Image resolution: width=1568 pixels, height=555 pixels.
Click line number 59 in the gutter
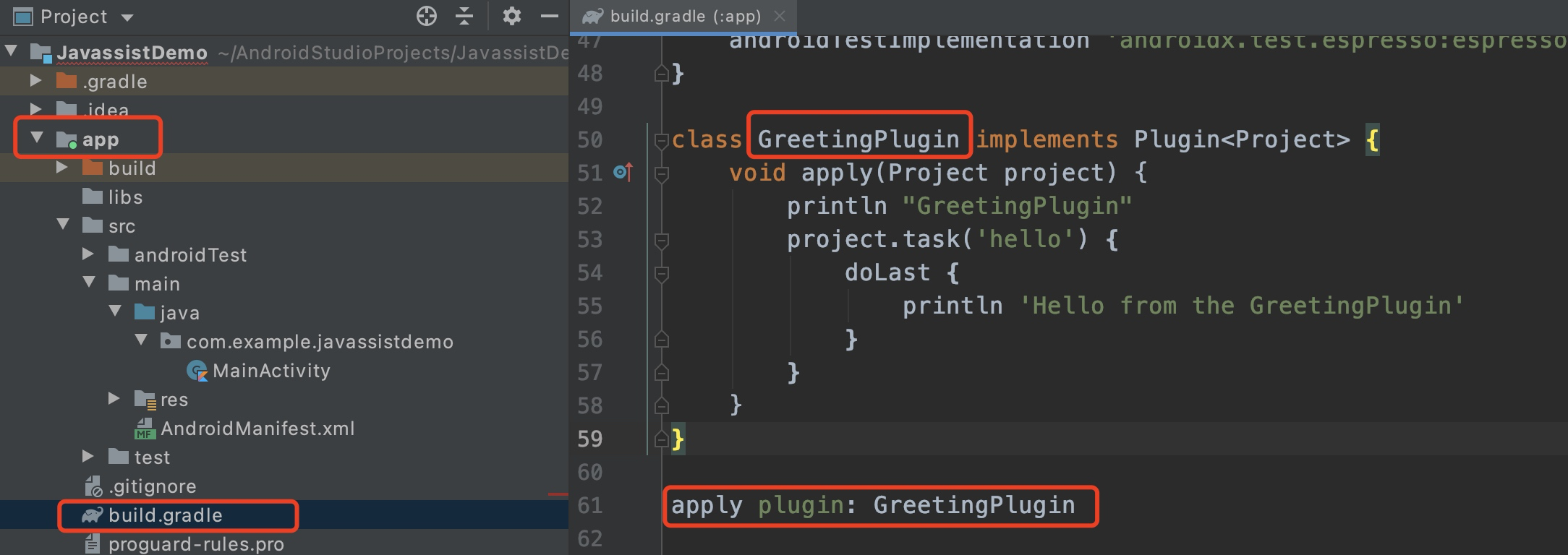click(589, 439)
